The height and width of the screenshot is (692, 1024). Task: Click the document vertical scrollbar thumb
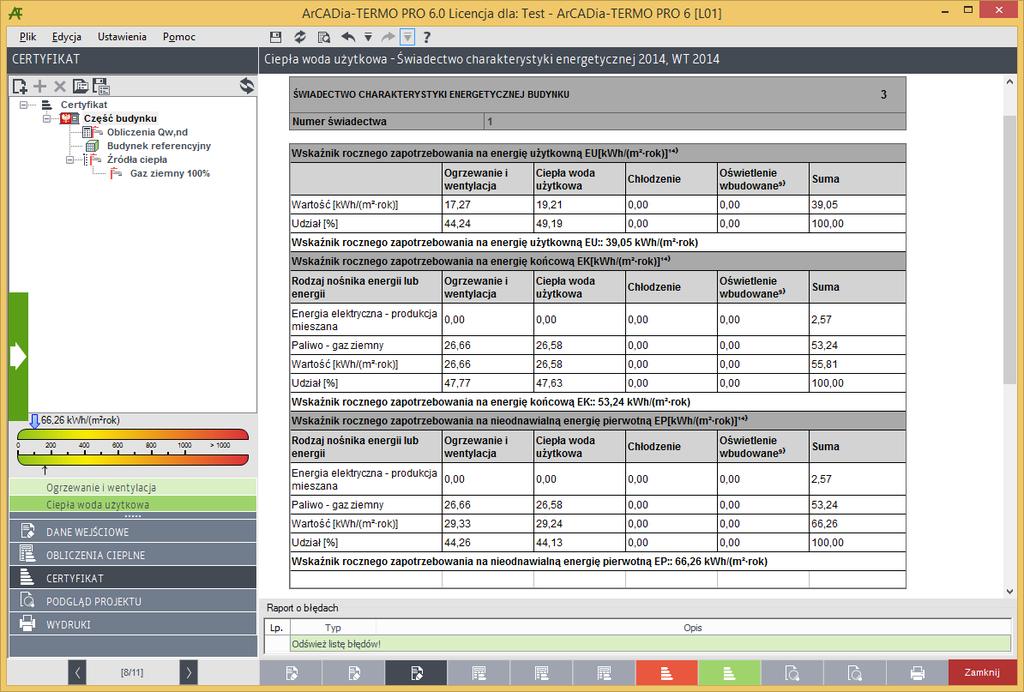coord(1009,248)
